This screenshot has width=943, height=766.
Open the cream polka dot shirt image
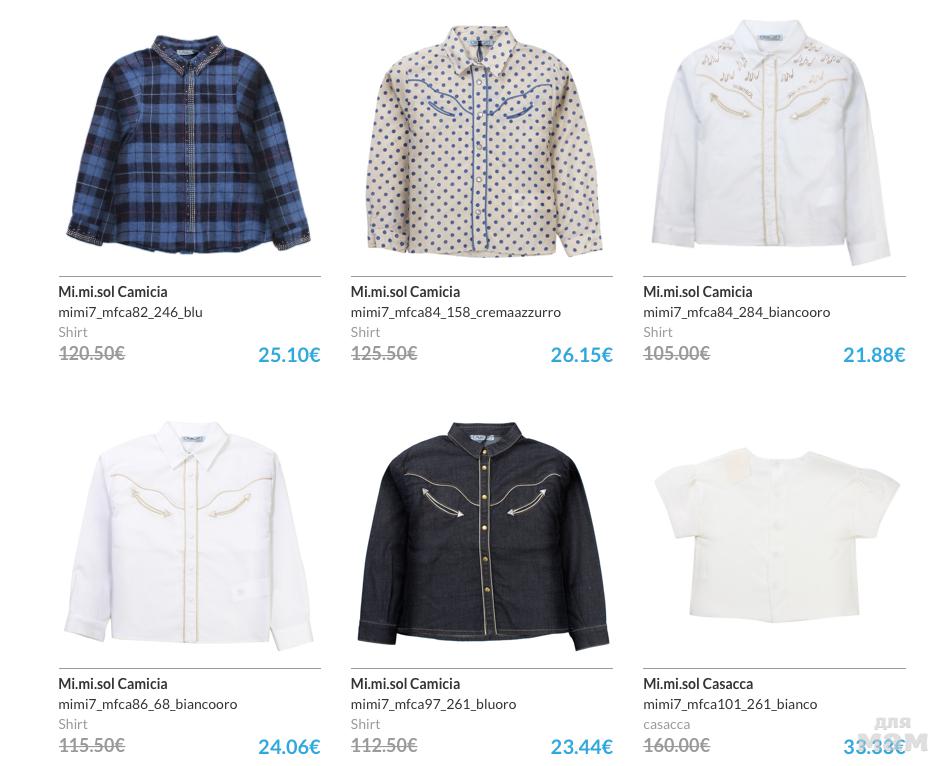pyautogui.click(x=484, y=142)
